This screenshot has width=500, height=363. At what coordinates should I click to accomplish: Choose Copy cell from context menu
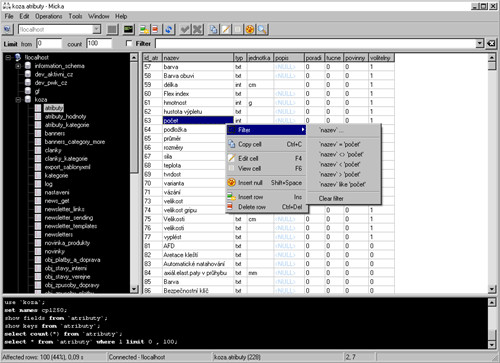click(x=266, y=144)
